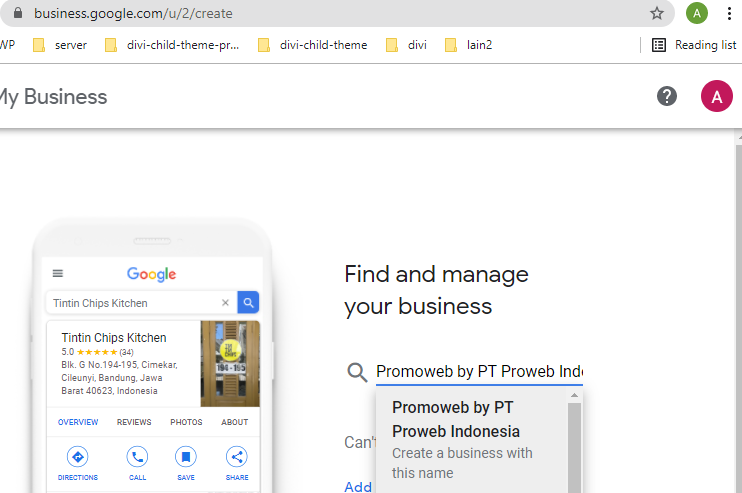
Task: Click the help question mark icon
Action: pos(667,97)
